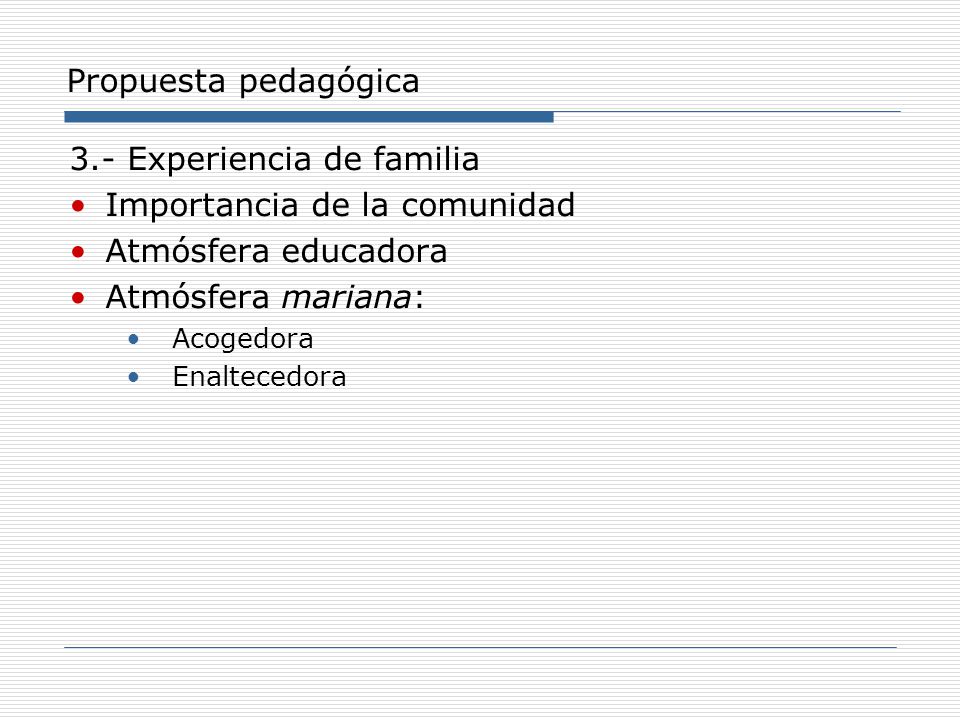Click the red bullet before 'Importancia de la comunidad'
960x720 pixels.
(78, 206)
